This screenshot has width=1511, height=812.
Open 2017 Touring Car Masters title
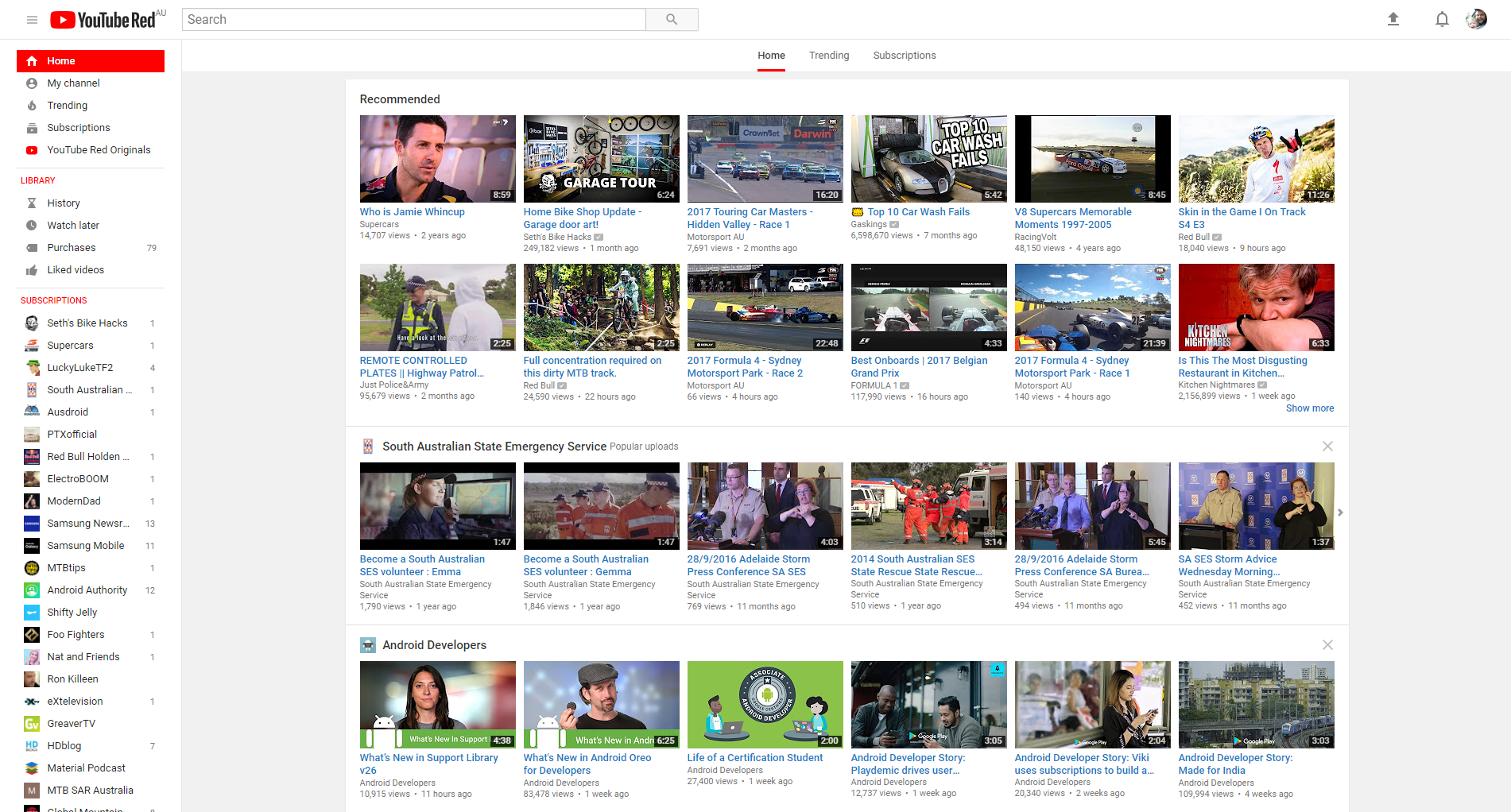(x=750, y=218)
